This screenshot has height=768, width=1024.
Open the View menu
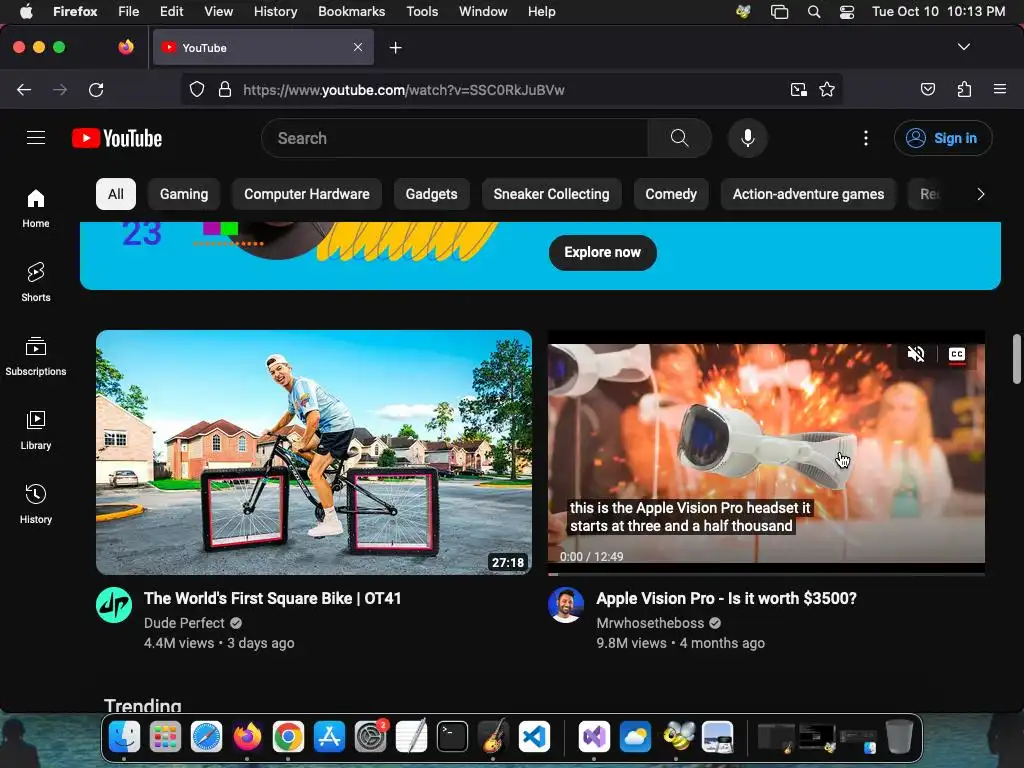tap(218, 11)
